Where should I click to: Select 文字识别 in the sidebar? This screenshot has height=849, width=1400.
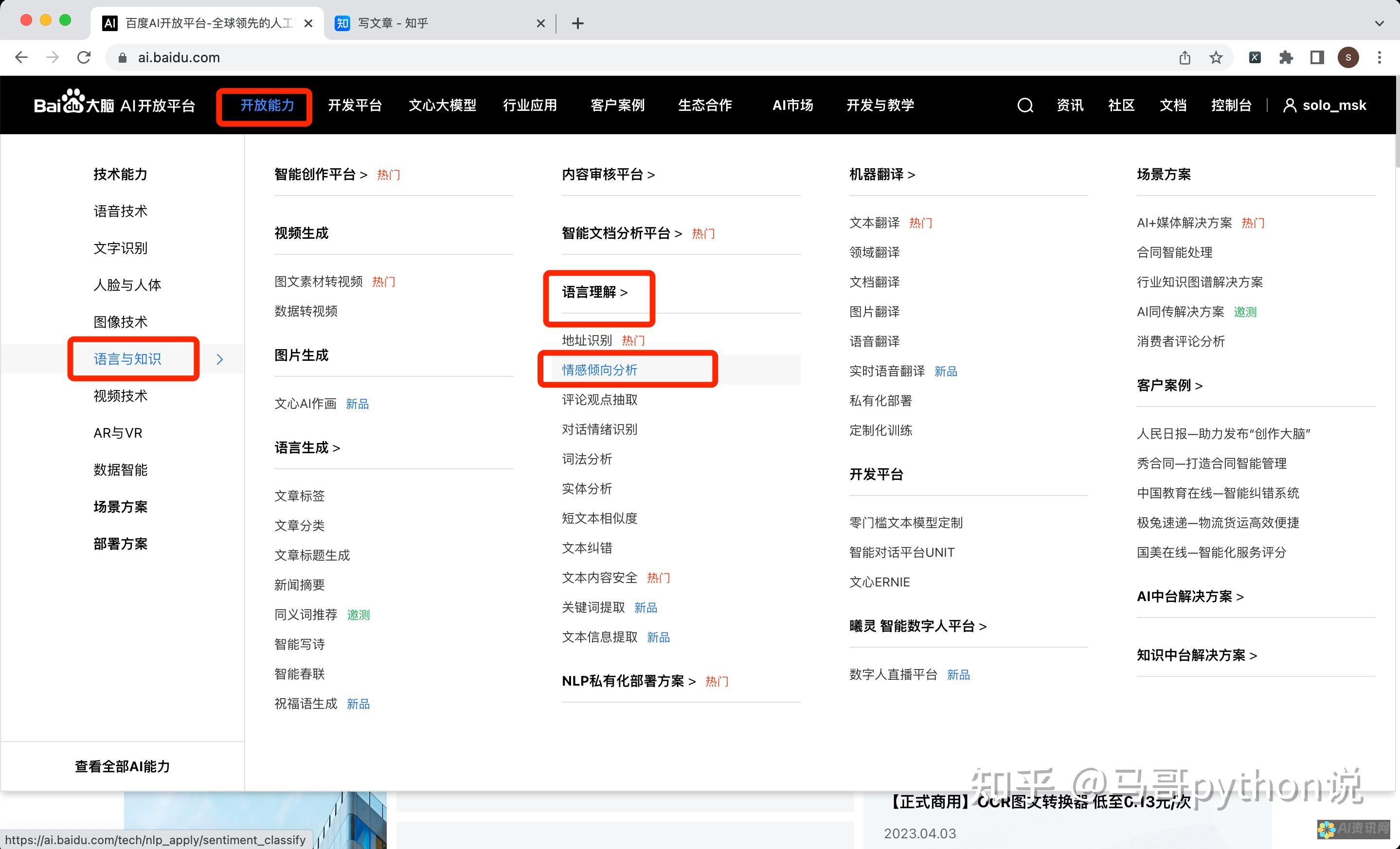(121, 248)
